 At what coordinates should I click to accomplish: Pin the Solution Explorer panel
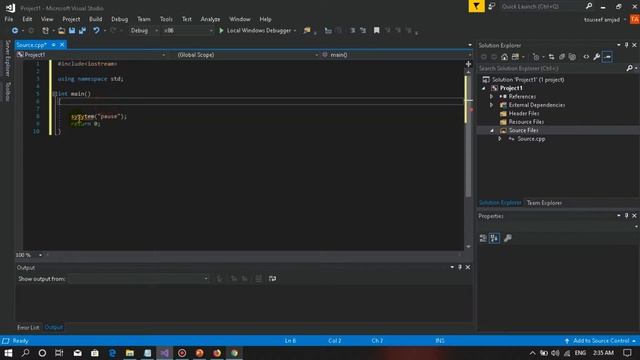coord(627,45)
